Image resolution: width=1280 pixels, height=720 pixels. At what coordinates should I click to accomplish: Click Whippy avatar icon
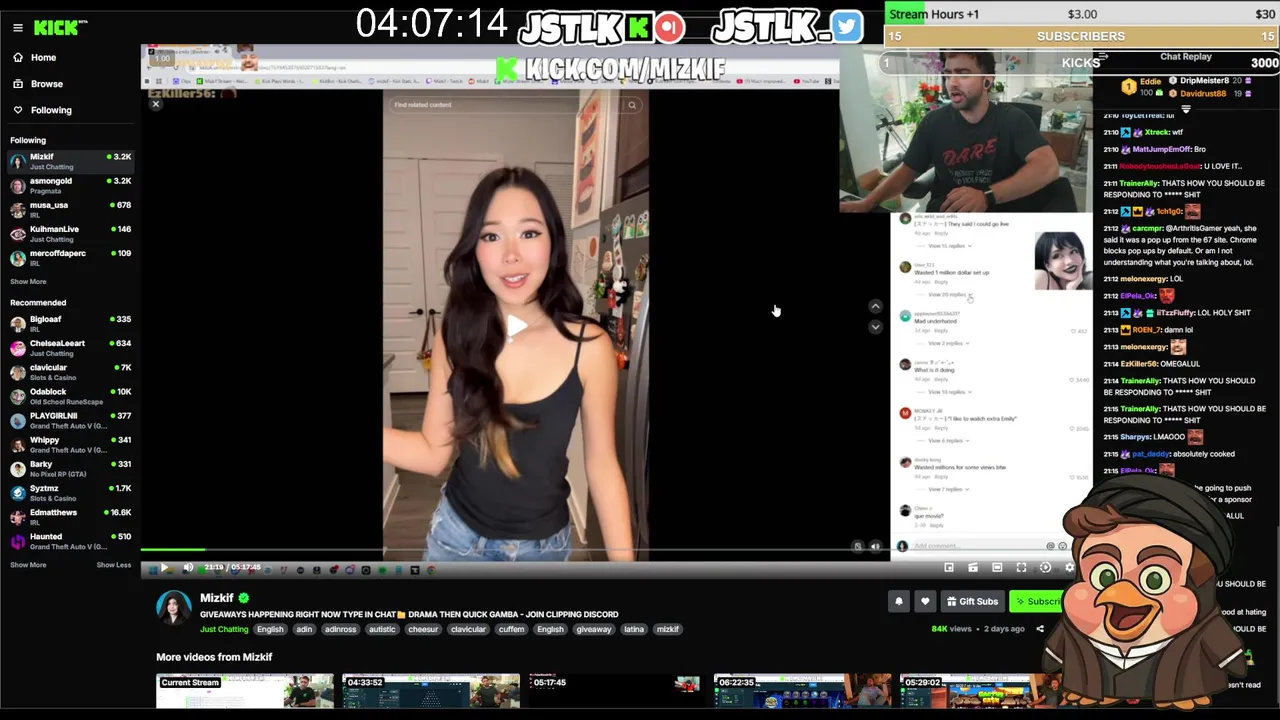tap(18, 444)
